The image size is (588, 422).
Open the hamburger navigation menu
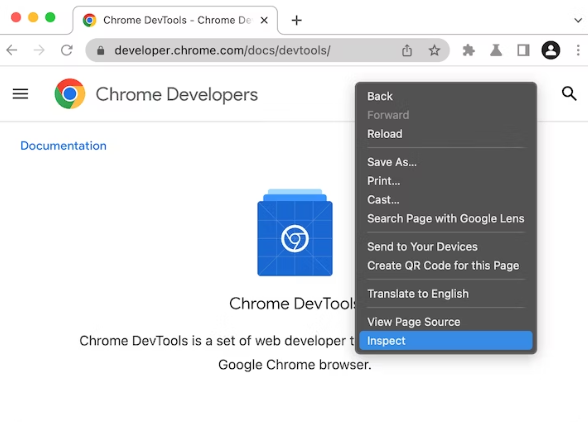[x=20, y=94]
